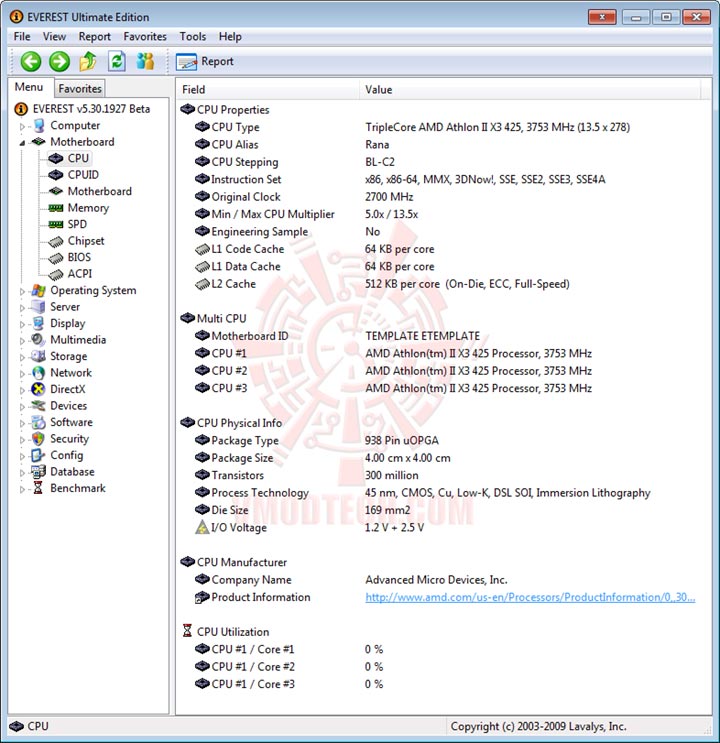Select the Chipset icon
Image resolution: width=720 pixels, height=743 pixels.
point(56,242)
